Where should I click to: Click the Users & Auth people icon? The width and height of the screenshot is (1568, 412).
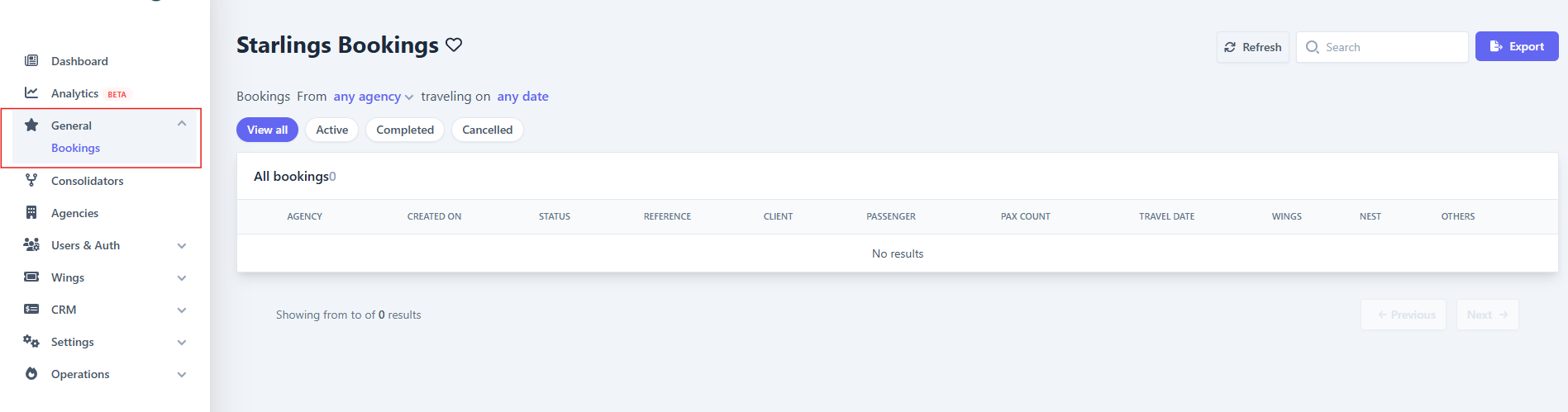pos(31,245)
